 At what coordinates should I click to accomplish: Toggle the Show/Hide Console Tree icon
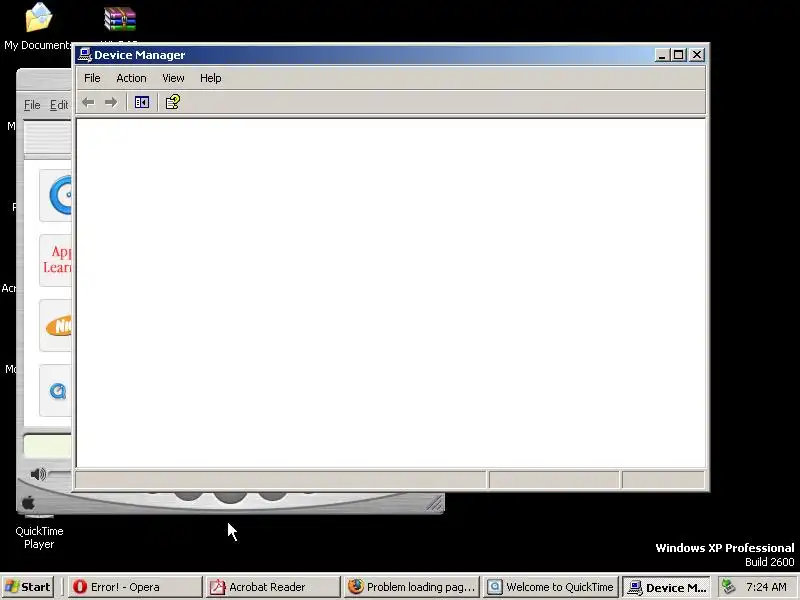(141, 103)
